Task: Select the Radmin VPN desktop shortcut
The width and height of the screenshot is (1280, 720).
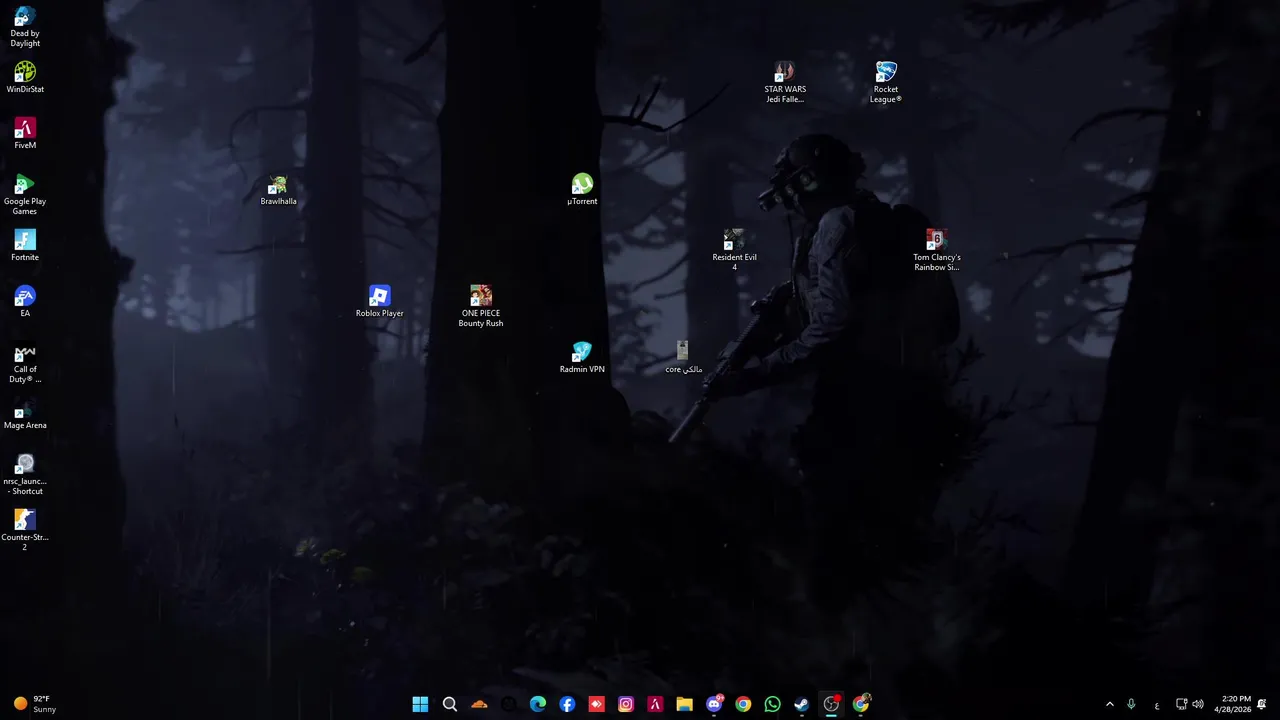Action: tap(582, 358)
